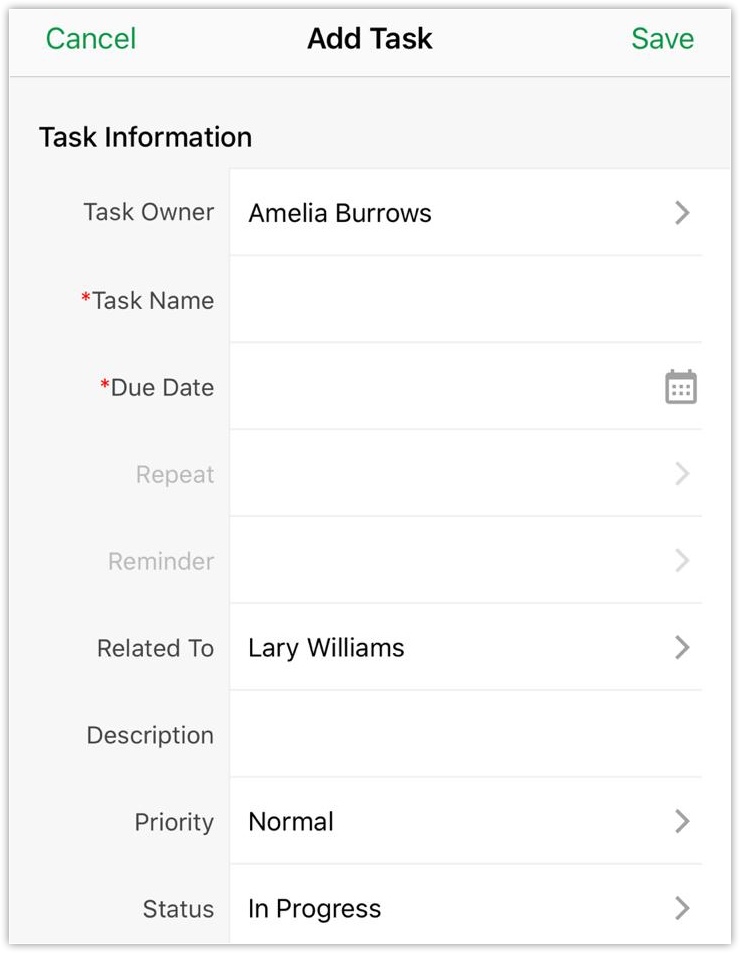This screenshot has height=953, width=740.
Task: Save the new task
Action: point(662,39)
